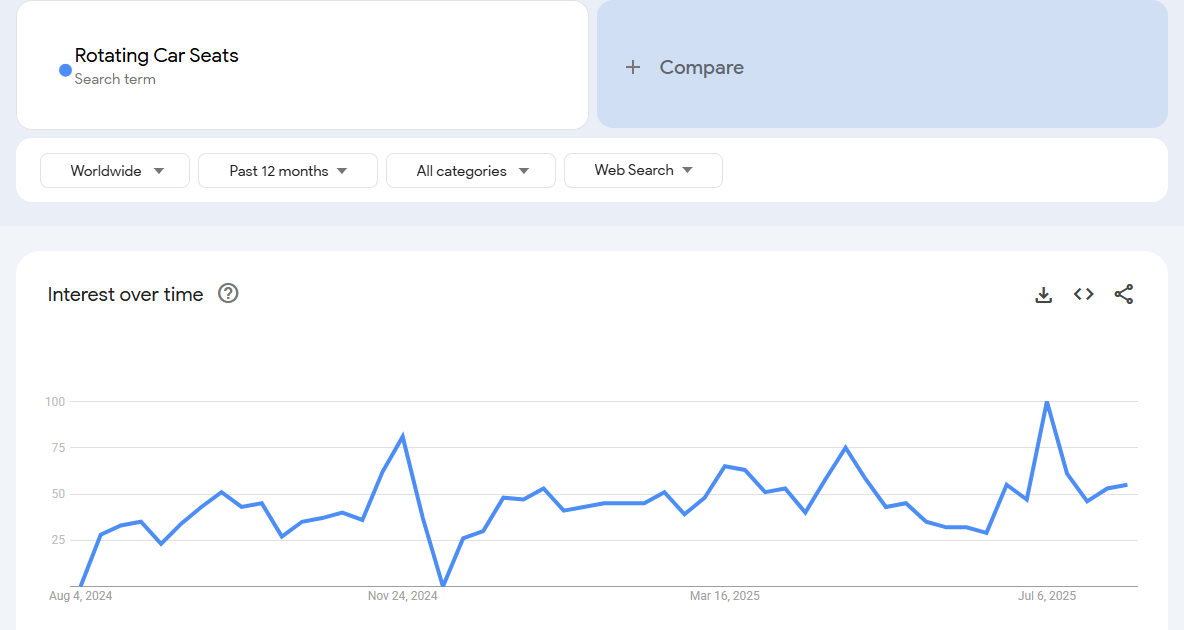
Task: Expand the Worldwide region dropdown
Action: pos(115,171)
